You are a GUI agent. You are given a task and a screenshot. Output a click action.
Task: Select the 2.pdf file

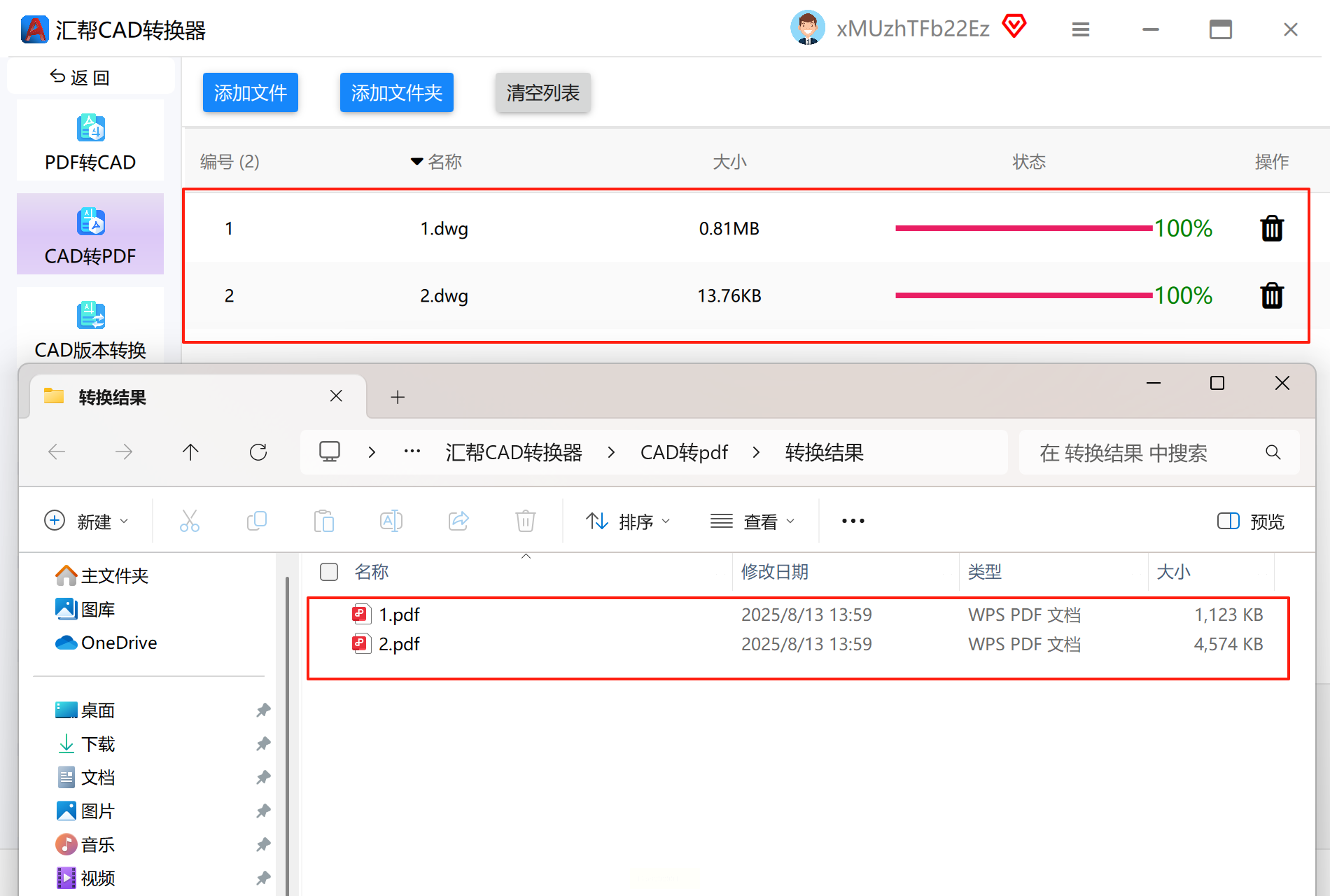click(x=399, y=644)
